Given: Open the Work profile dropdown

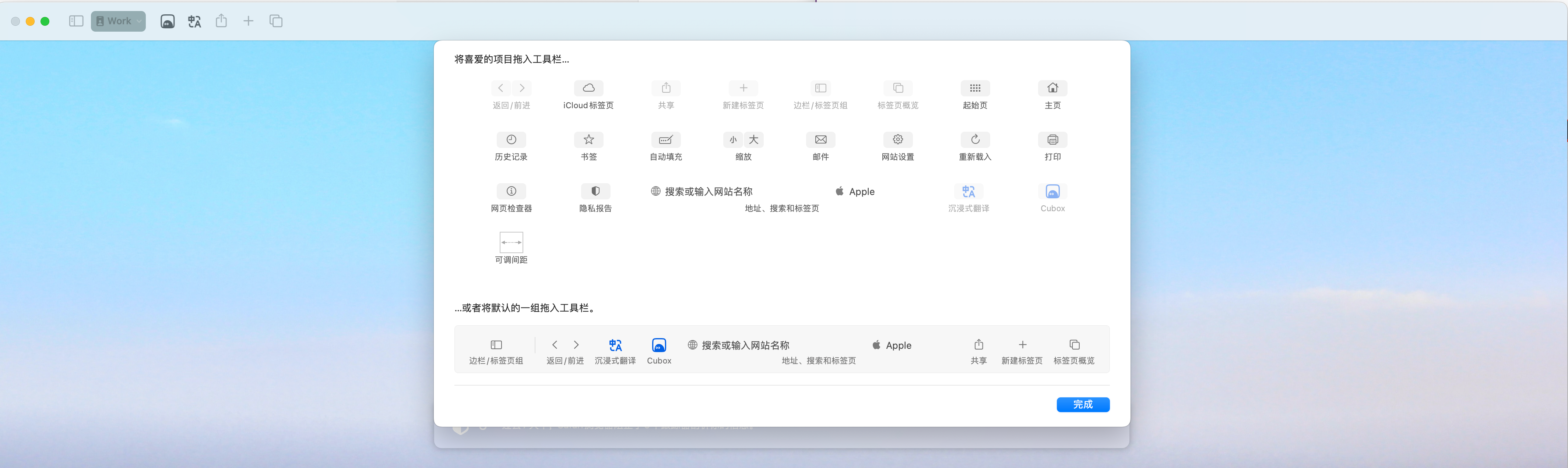Looking at the screenshot, I should [119, 21].
